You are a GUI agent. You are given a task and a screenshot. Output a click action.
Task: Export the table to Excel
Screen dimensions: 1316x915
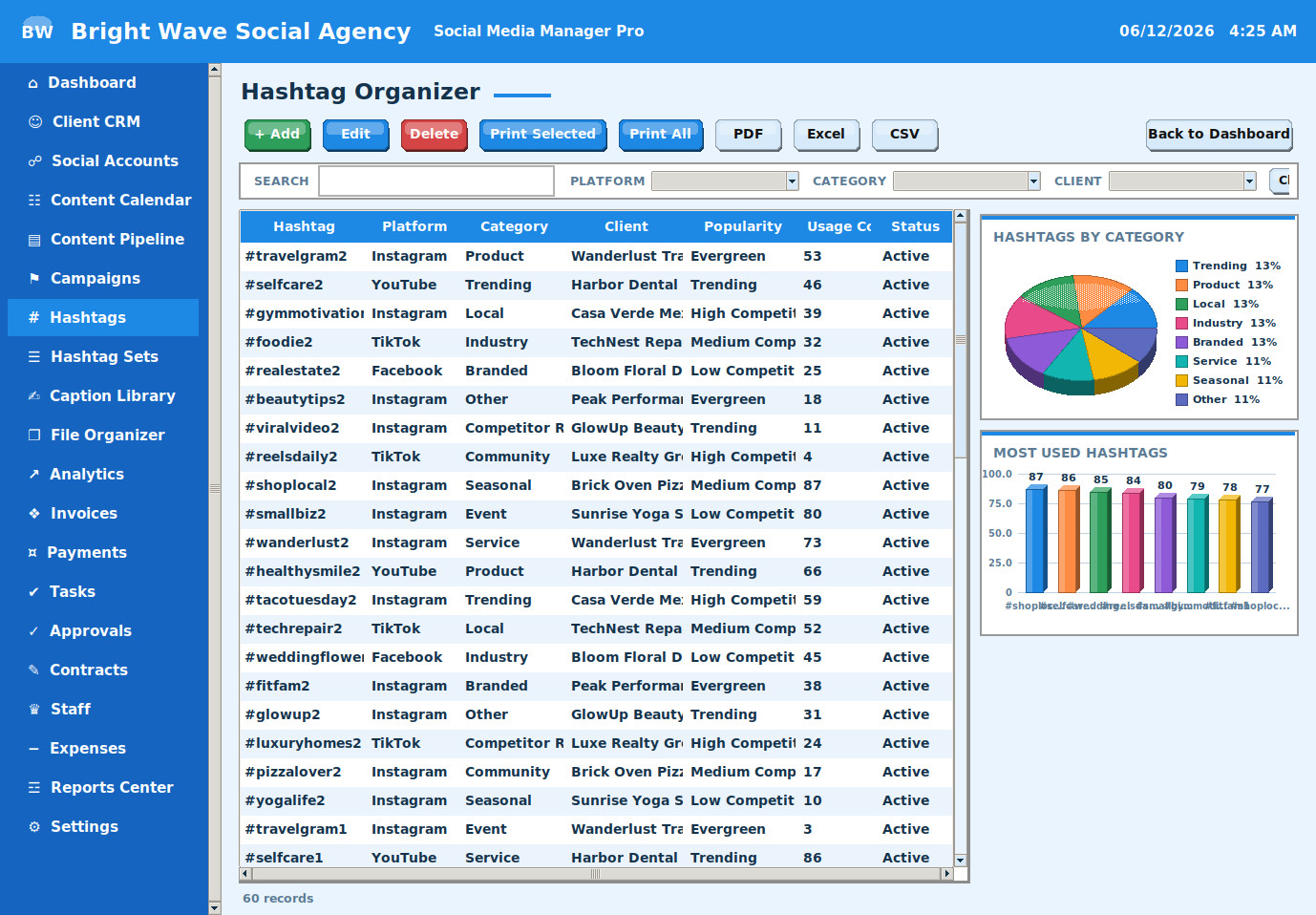pos(826,135)
